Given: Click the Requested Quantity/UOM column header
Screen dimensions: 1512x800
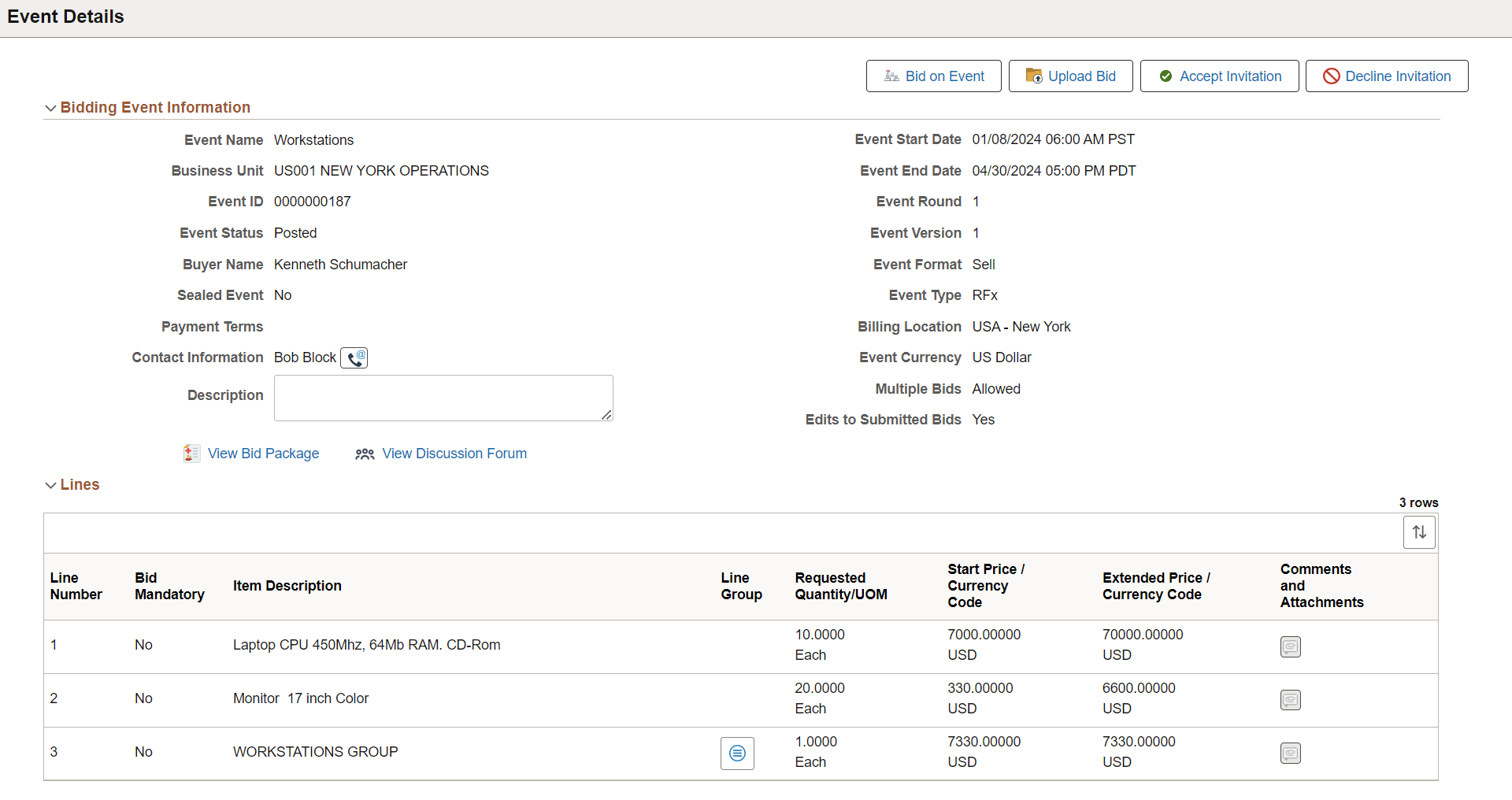Looking at the screenshot, I should tap(841, 586).
